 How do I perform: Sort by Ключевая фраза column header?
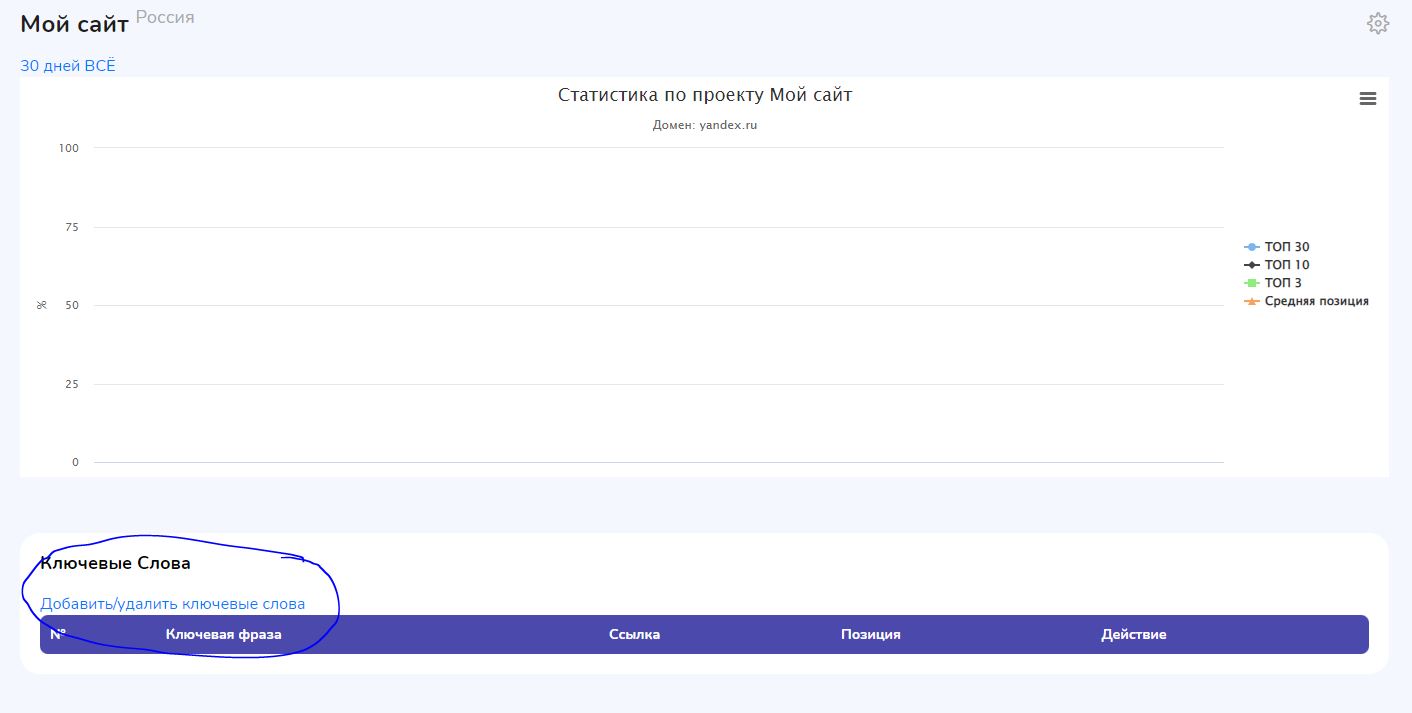[x=223, y=634]
